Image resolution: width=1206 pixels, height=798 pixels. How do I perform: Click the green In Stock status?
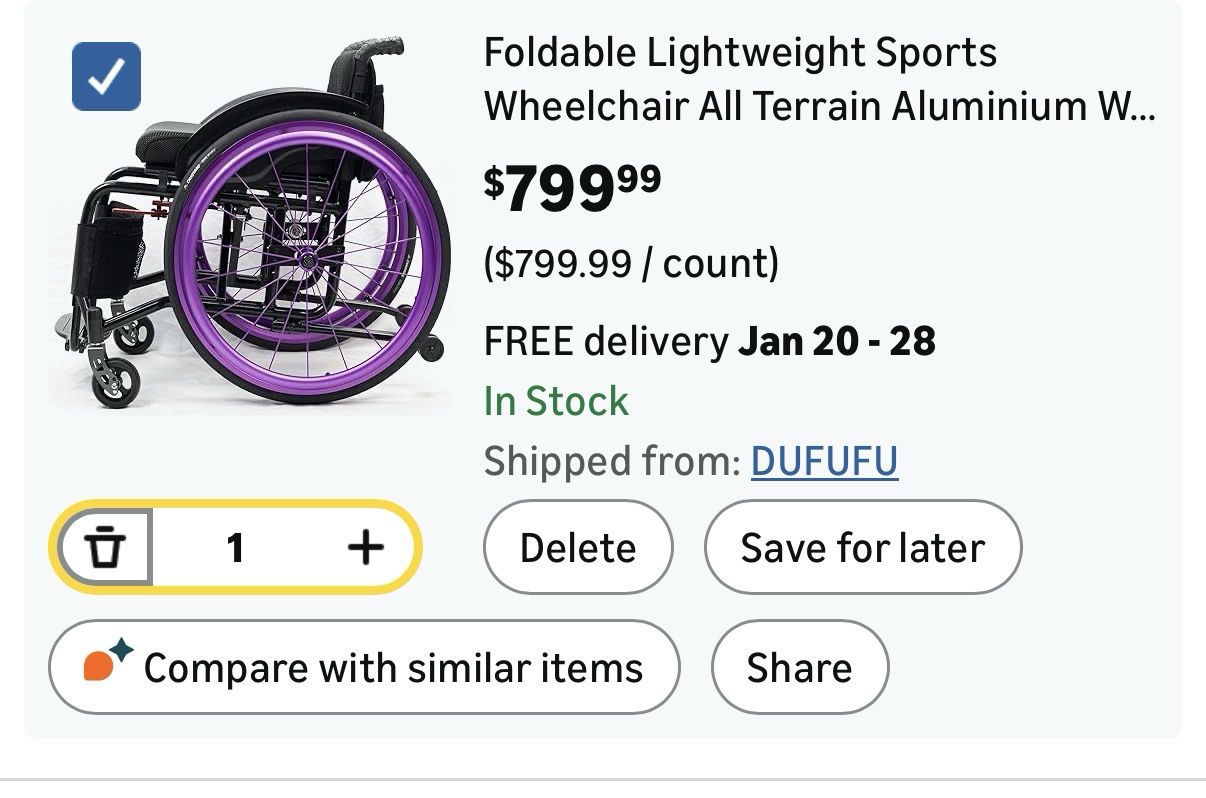coord(556,402)
